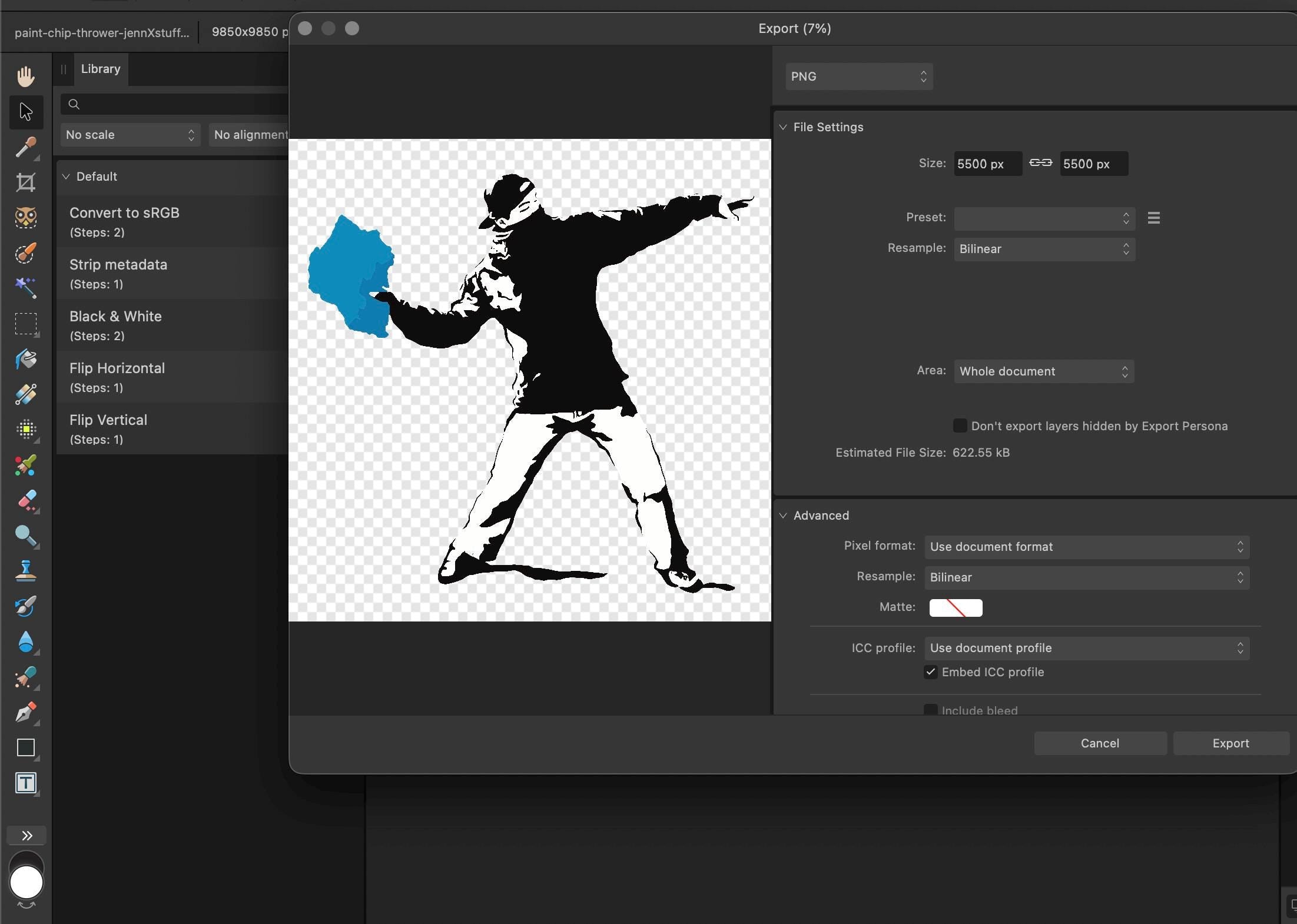1297x924 pixels.
Task: Run the Flip Horizontal macro
Action: (173, 377)
